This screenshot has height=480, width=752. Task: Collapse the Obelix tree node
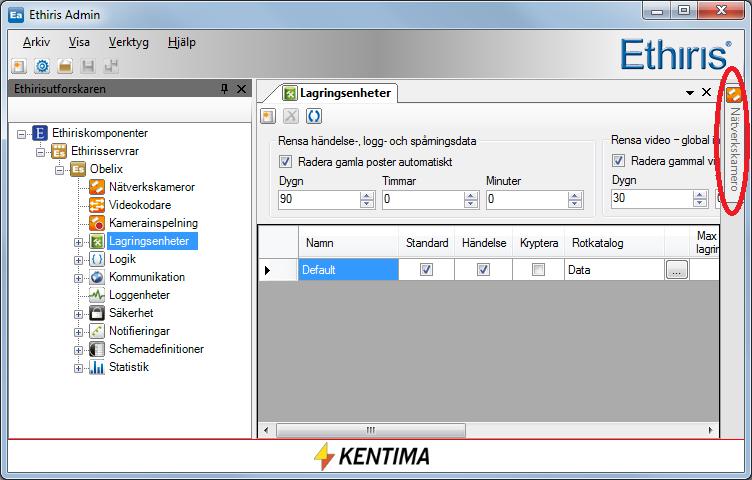[59, 170]
